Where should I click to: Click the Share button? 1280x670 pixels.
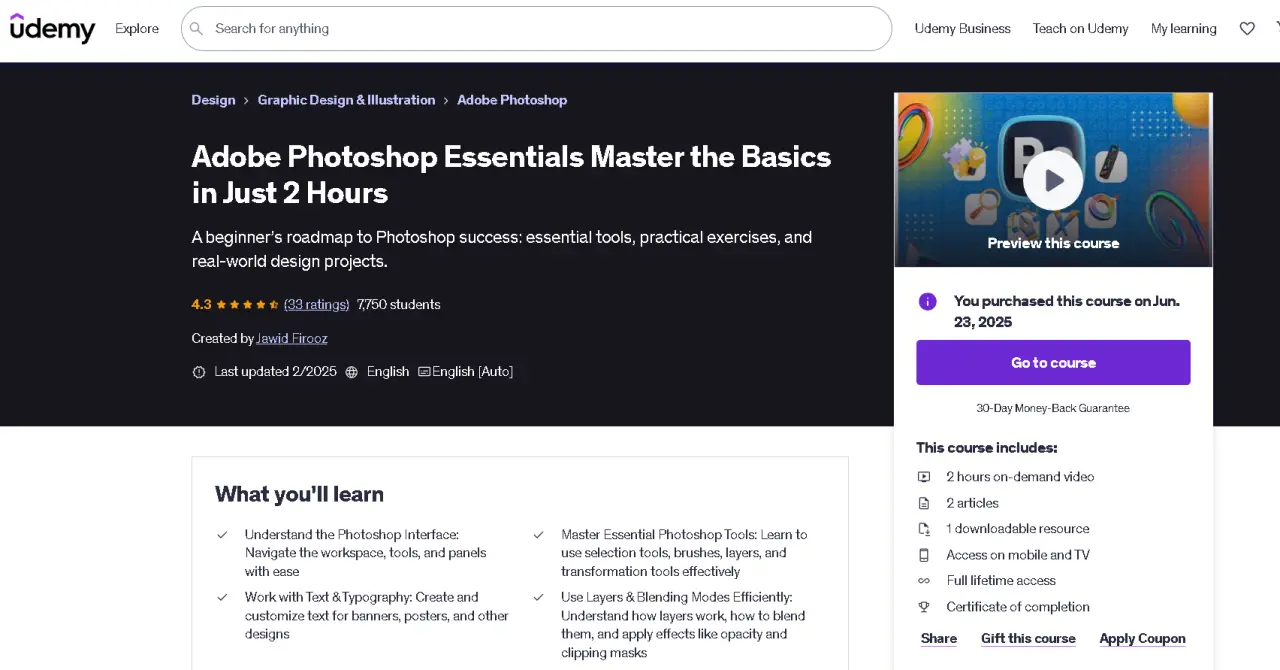coord(939,639)
